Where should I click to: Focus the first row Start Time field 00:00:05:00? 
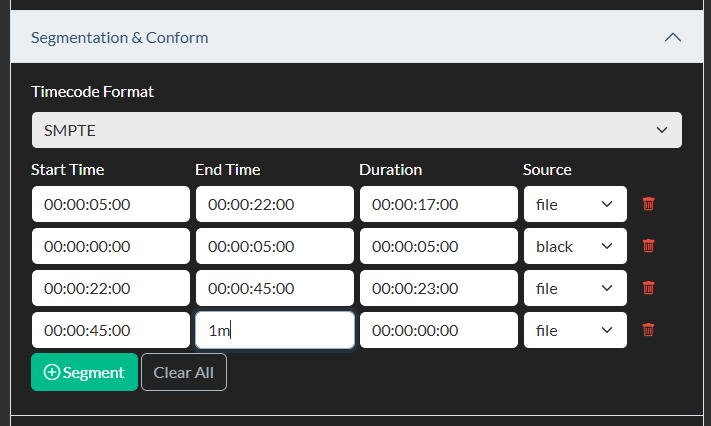tap(110, 204)
